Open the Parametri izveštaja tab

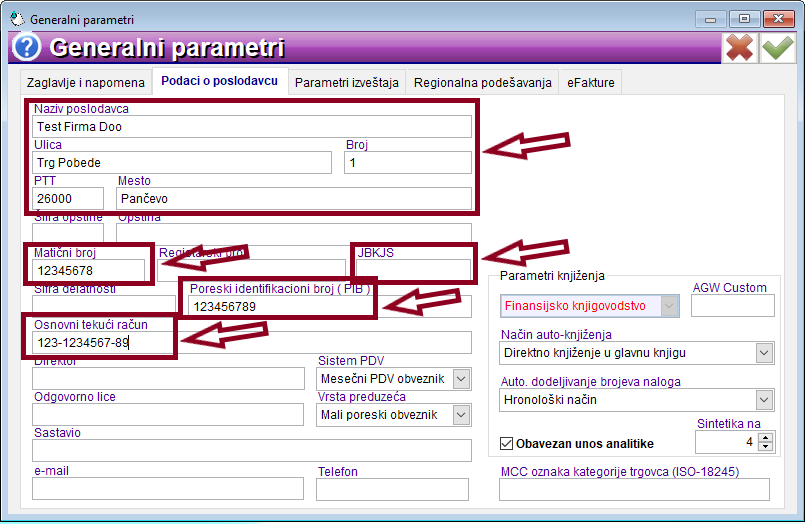347,82
